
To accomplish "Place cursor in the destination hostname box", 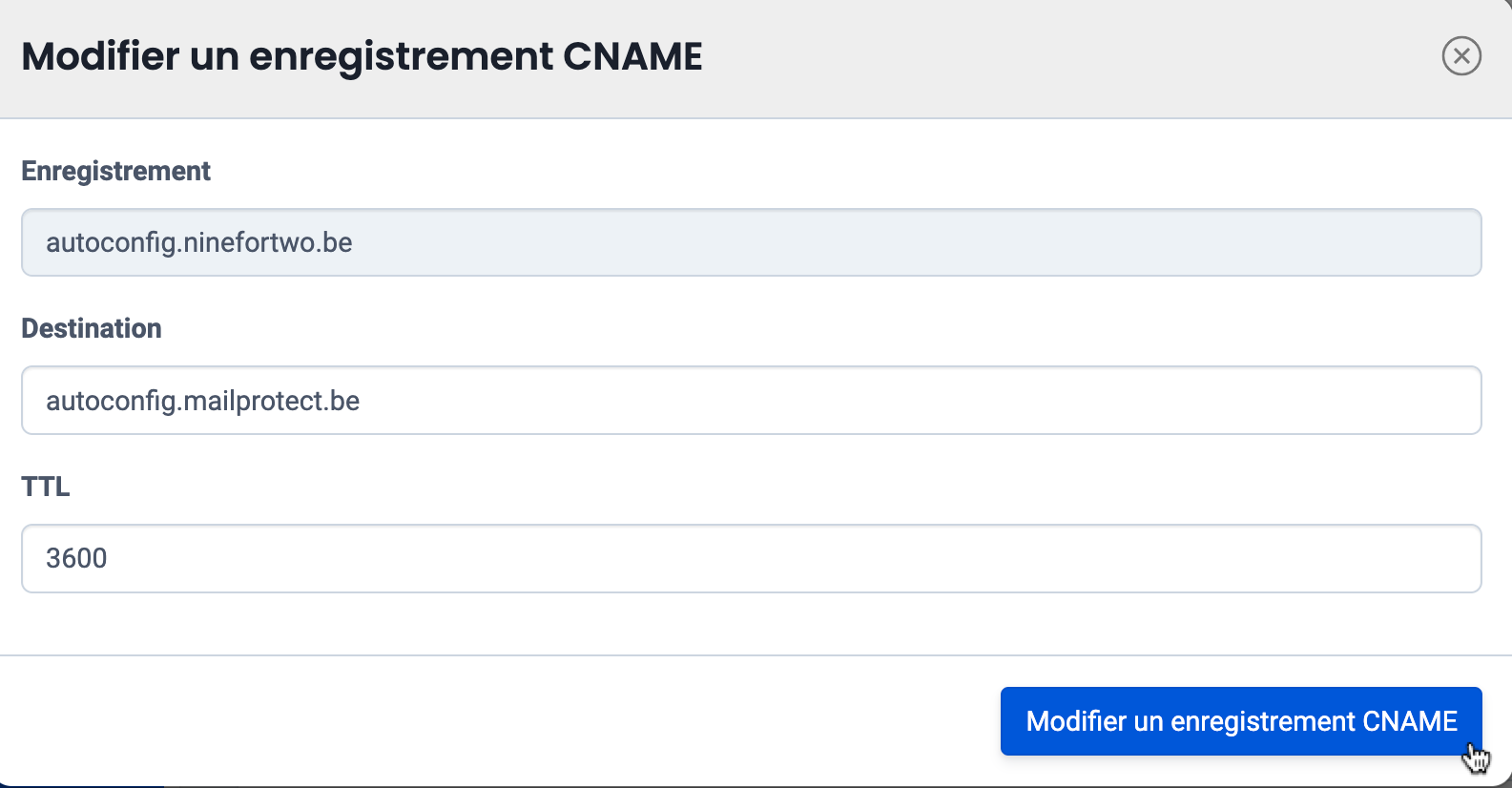I will [x=751, y=401].
